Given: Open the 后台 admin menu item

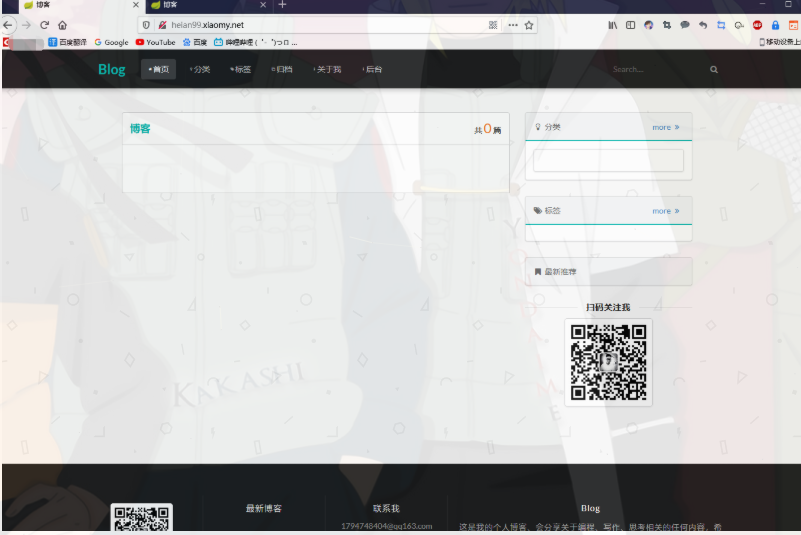Looking at the screenshot, I should [x=372, y=69].
